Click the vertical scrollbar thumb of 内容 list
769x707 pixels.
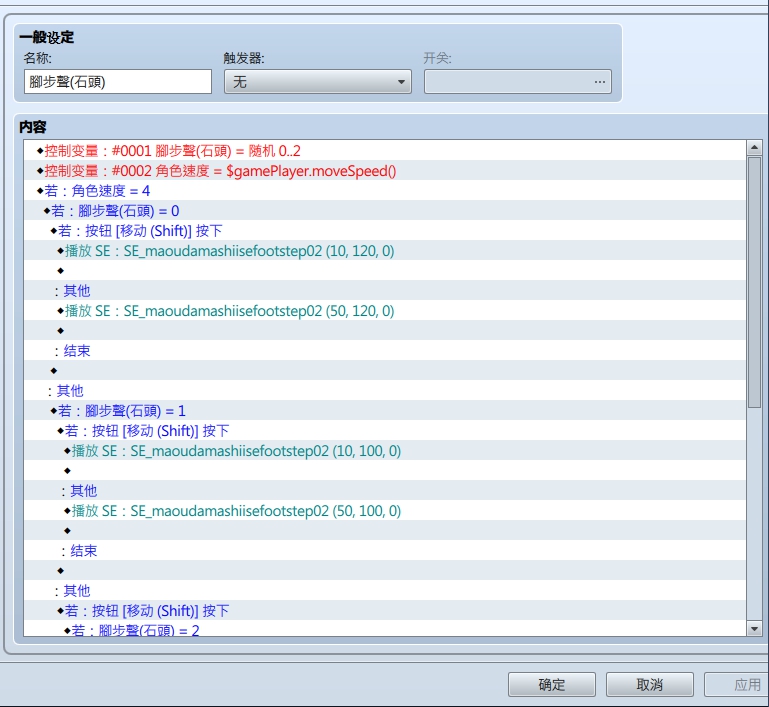pos(754,282)
